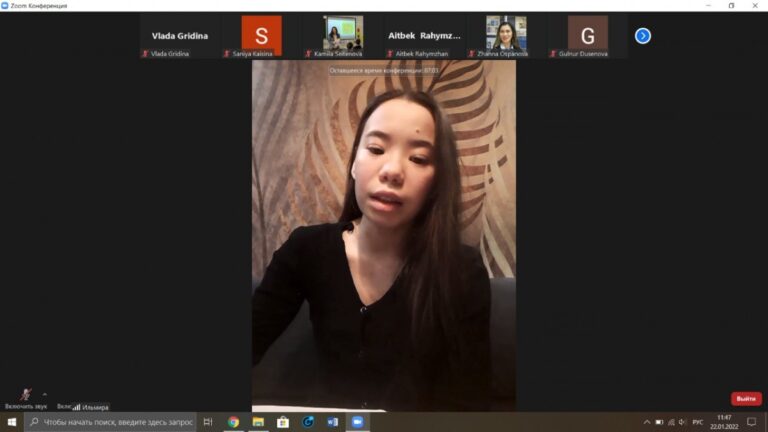Image resolution: width=768 pixels, height=432 pixels.
Task: Launch Google Chrome from taskbar
Action: tap(233, 422)
